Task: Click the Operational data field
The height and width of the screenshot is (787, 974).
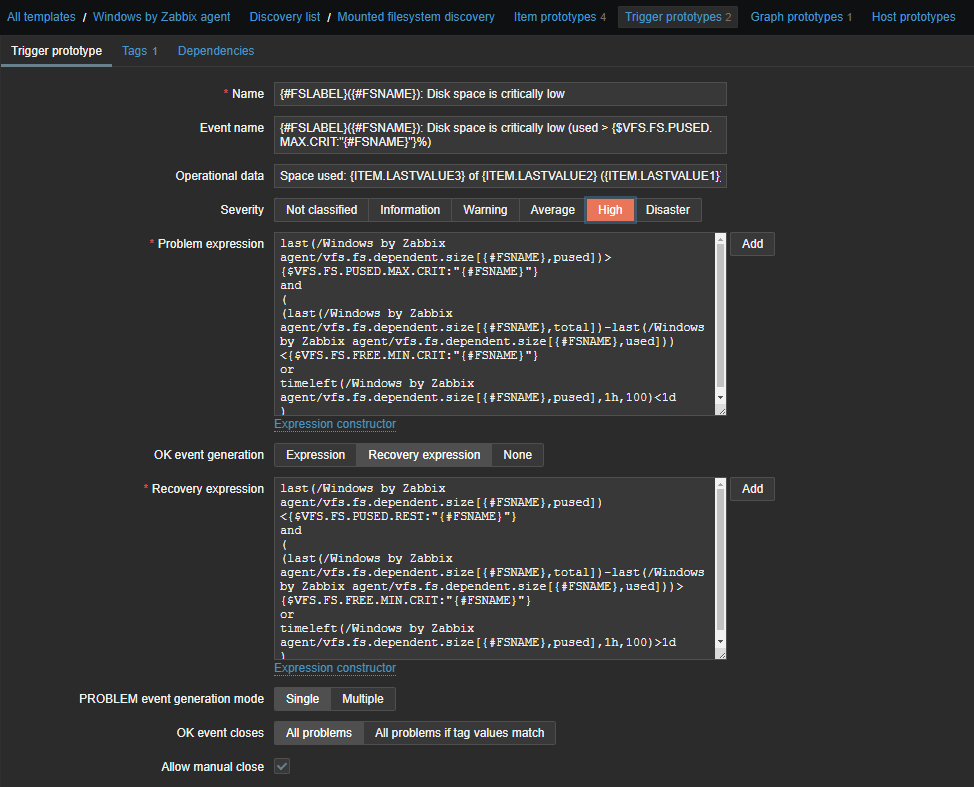Action: click(500, 176)
